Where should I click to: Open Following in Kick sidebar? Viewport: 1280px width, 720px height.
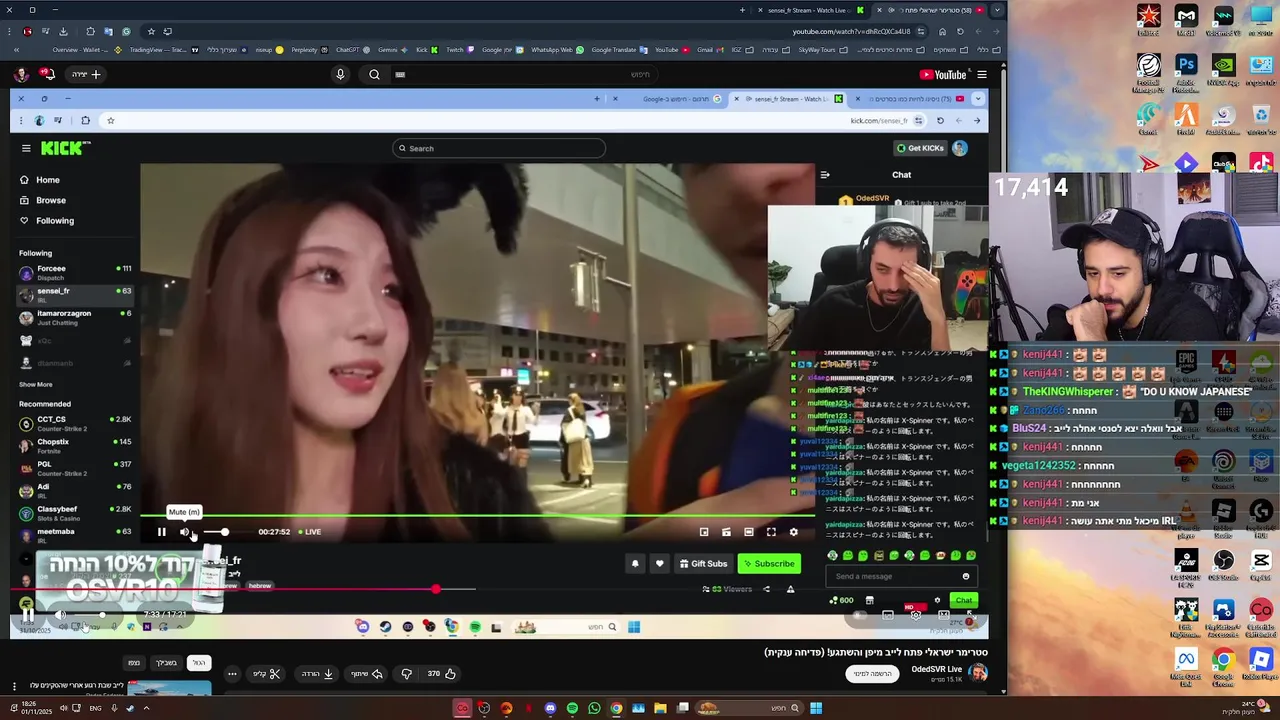tap(47, 220)
